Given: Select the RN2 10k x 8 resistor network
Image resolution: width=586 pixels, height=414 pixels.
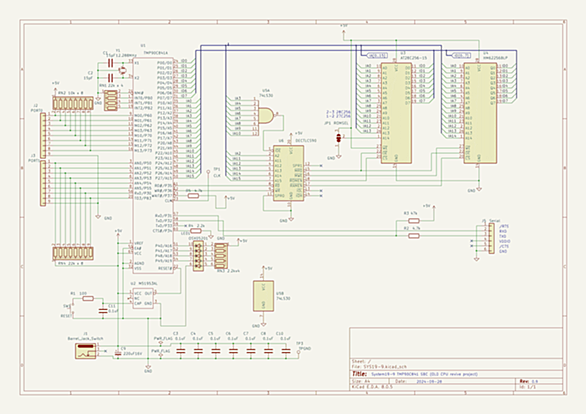Looking at the screenshot, I should 73,103.
